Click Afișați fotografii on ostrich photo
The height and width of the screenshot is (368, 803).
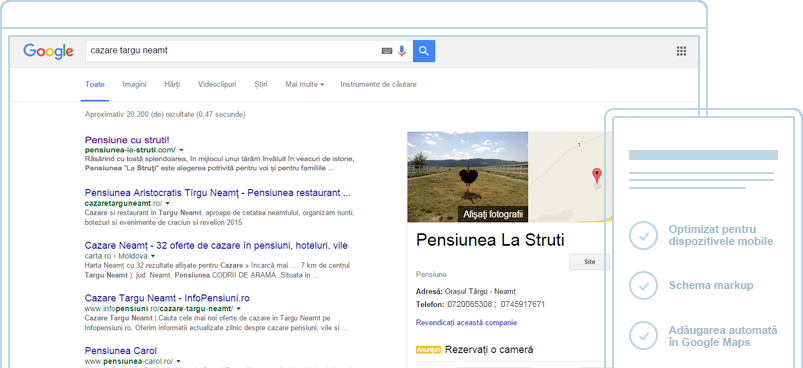pos(493,214)
